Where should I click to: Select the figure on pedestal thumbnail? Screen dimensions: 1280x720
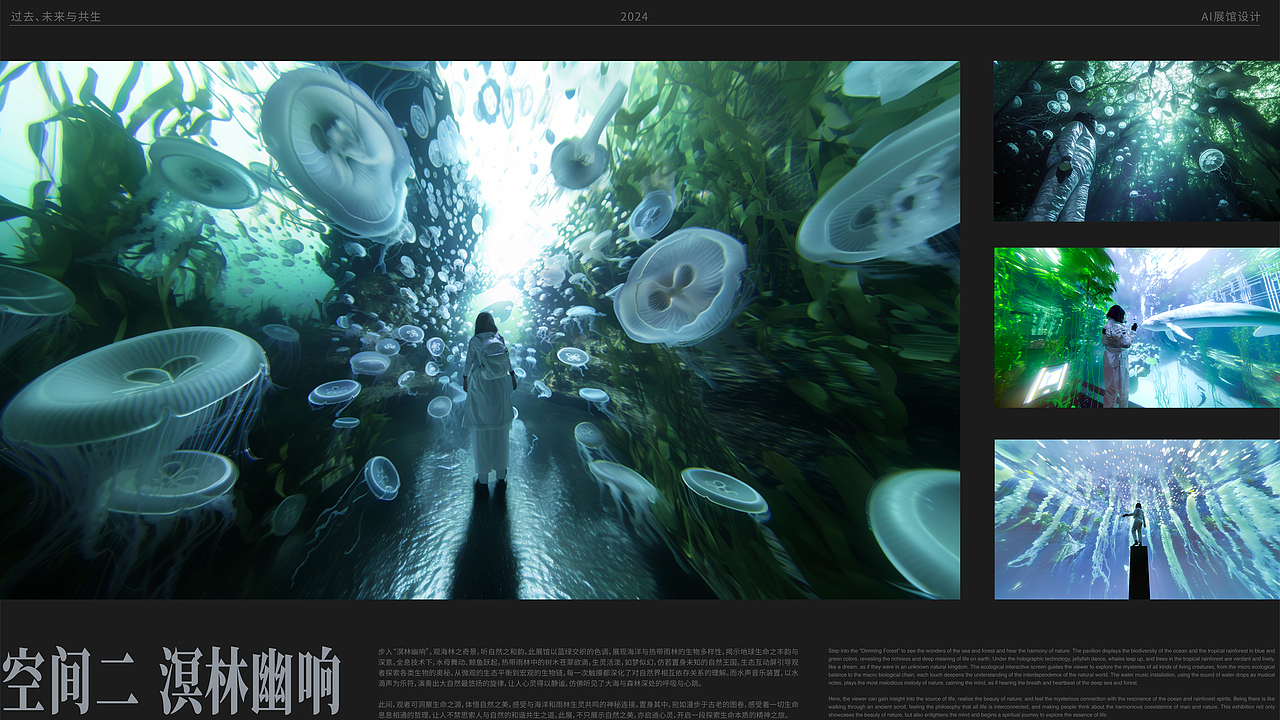pyautogui.click(x=1137, y=520)
